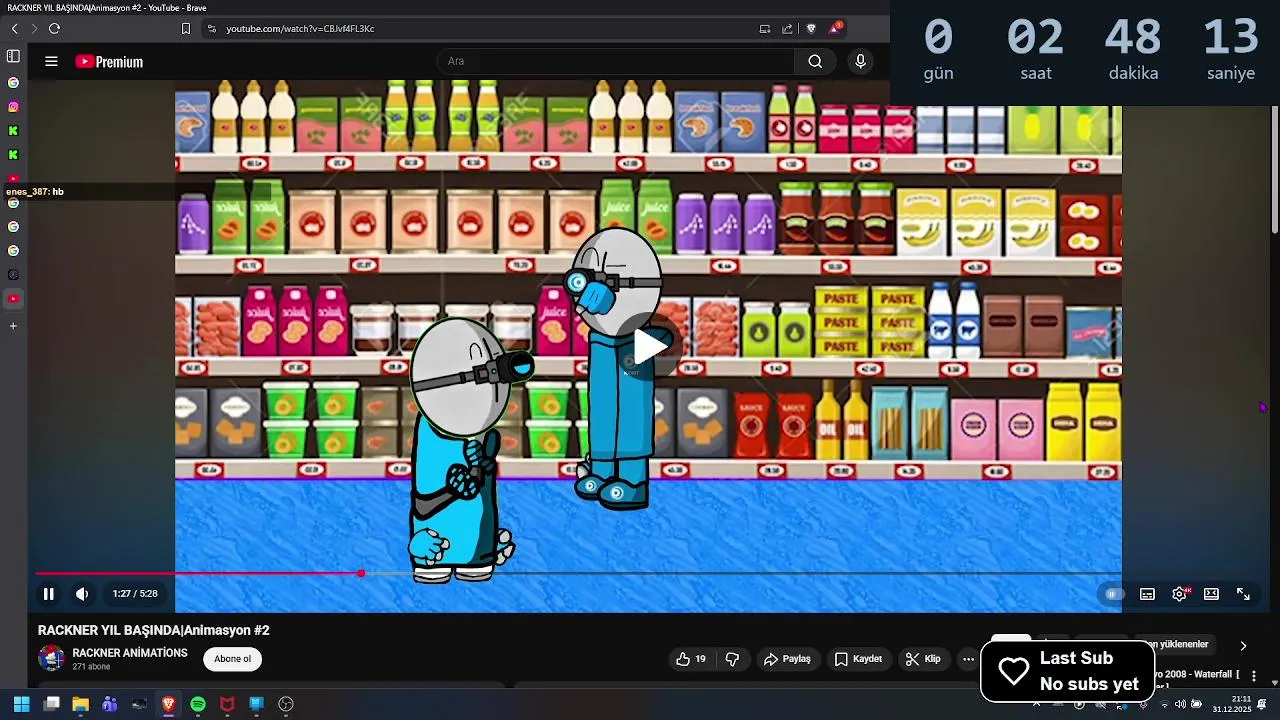Reload the page in Brave

point(54,29)
